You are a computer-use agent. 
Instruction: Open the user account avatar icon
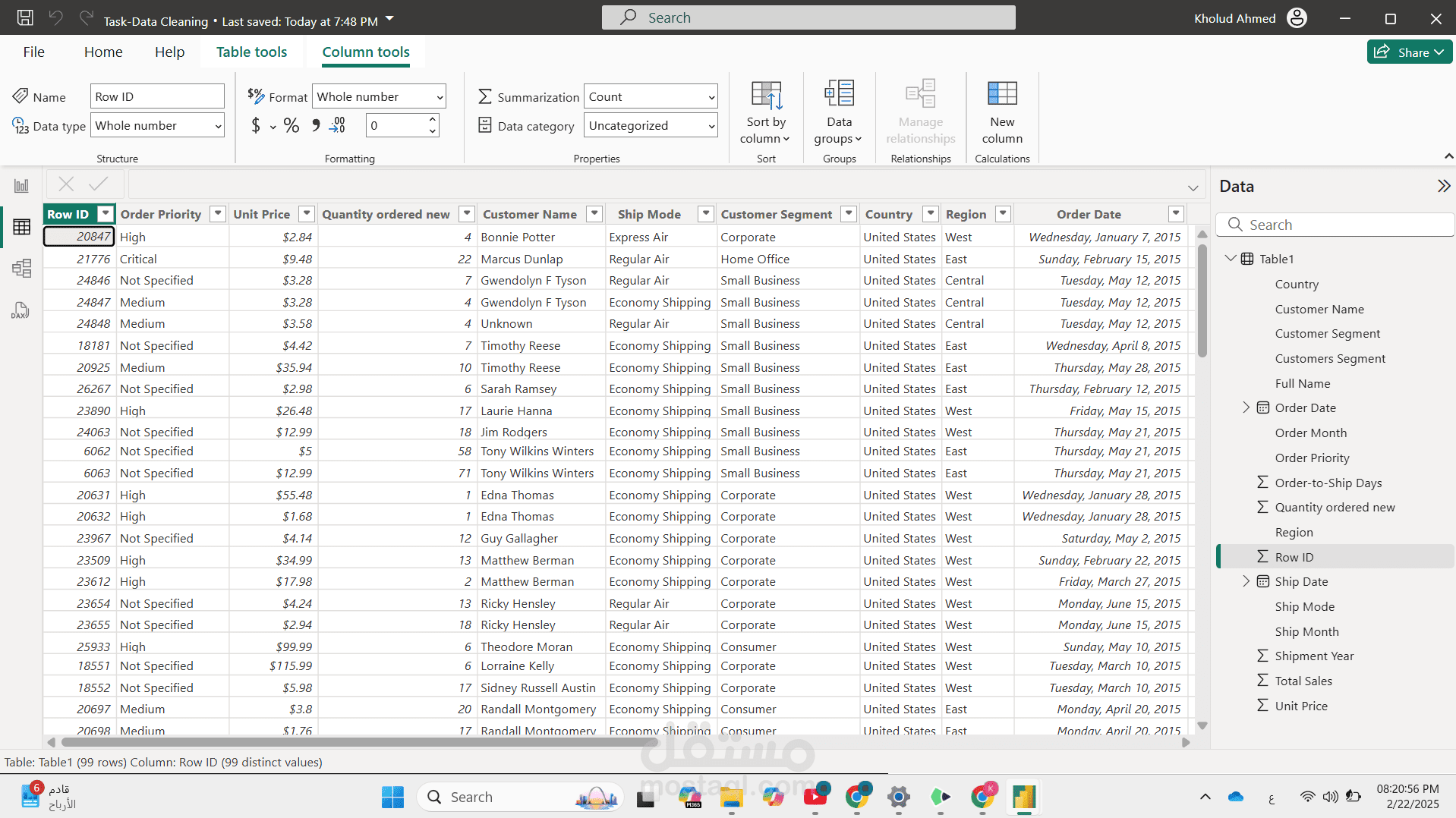coord(1297,18)
